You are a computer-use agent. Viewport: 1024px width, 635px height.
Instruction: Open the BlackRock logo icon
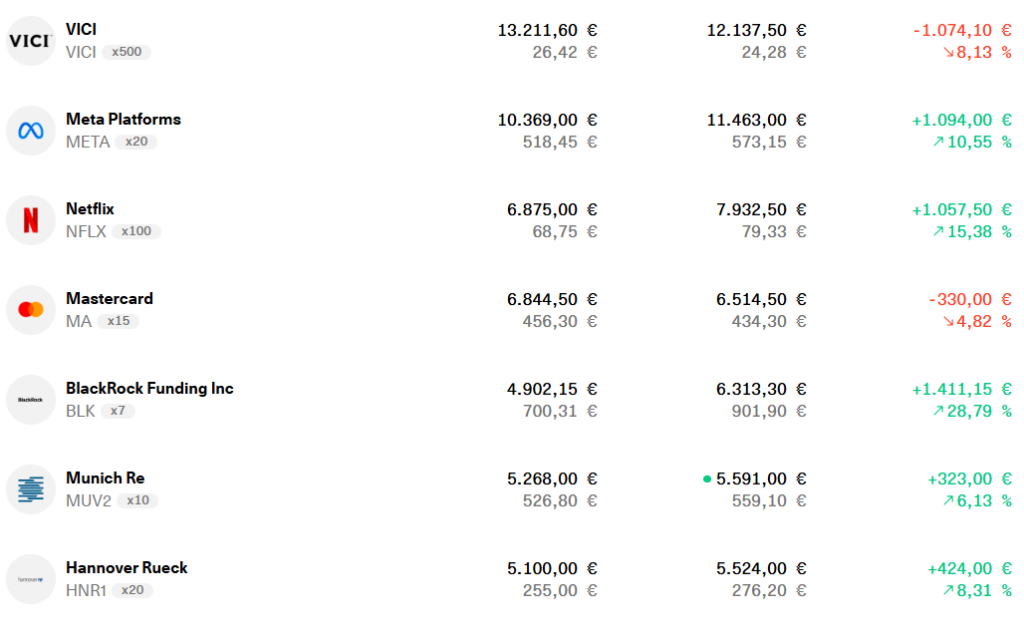pos(30,400)
